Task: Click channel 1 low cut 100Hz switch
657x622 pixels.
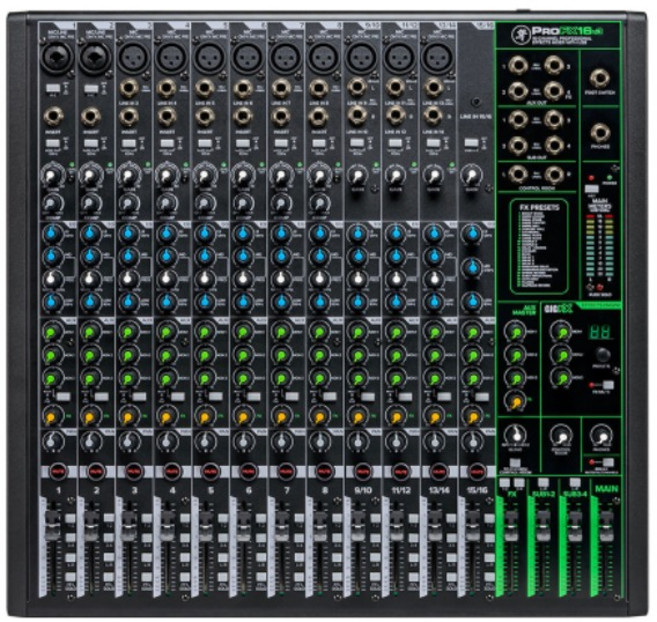Action: pyautogui.click(x=52, y=143)
